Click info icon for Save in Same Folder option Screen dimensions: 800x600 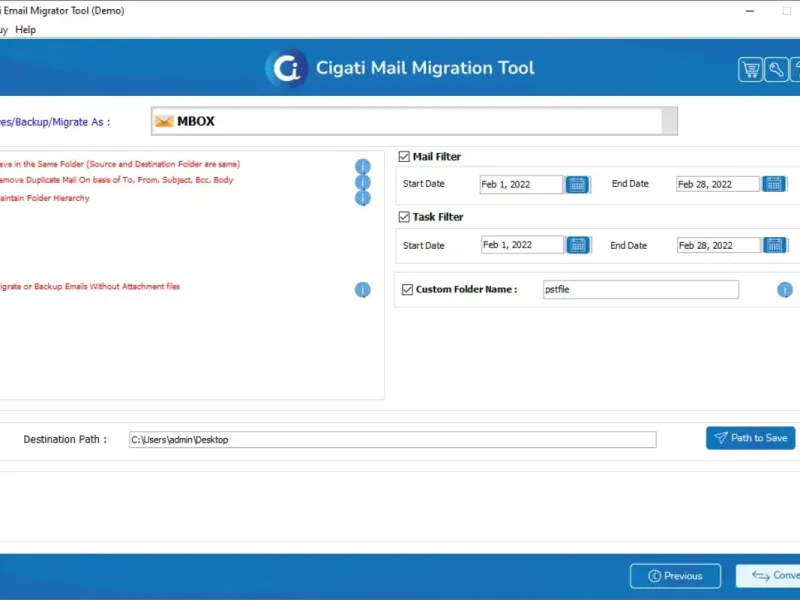click(363, 166)
